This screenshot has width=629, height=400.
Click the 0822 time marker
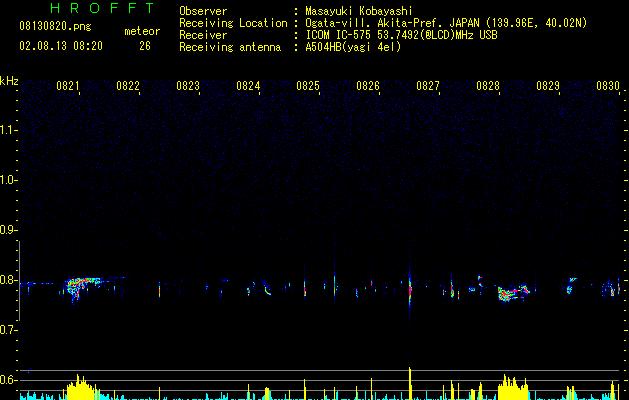[x=128, y=86]
